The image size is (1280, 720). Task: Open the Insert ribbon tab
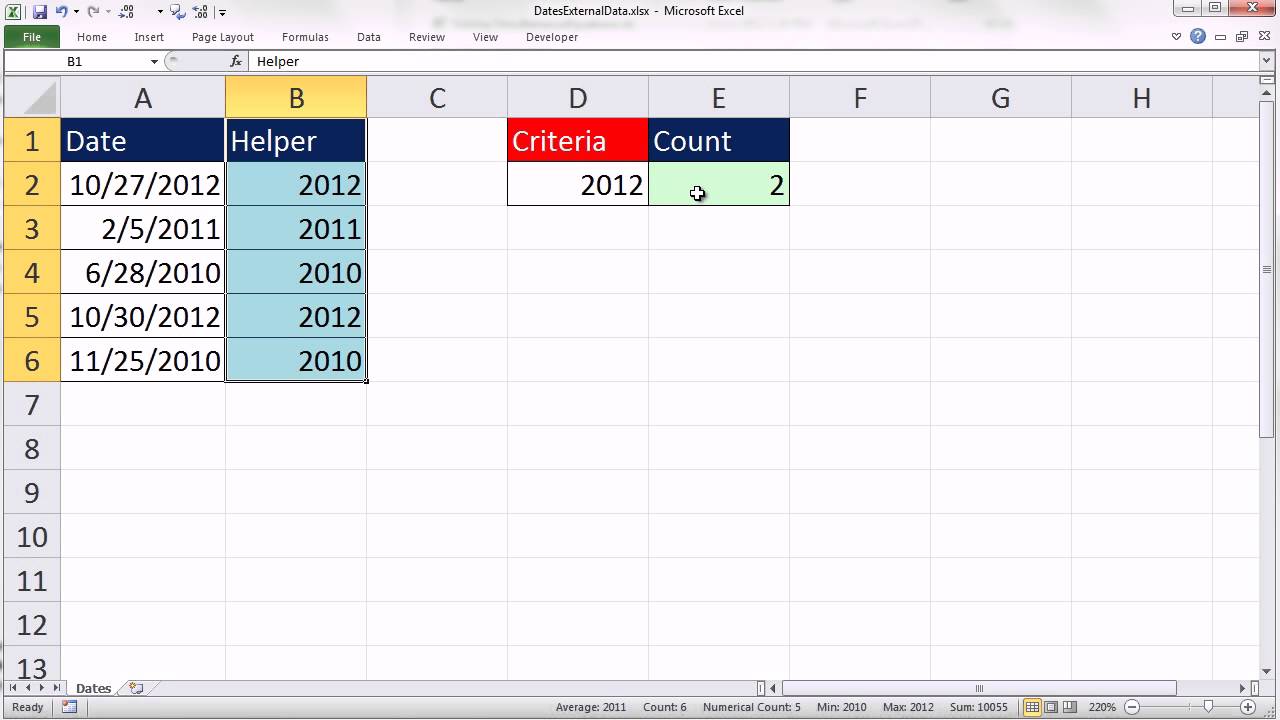(x=149, y=37)
